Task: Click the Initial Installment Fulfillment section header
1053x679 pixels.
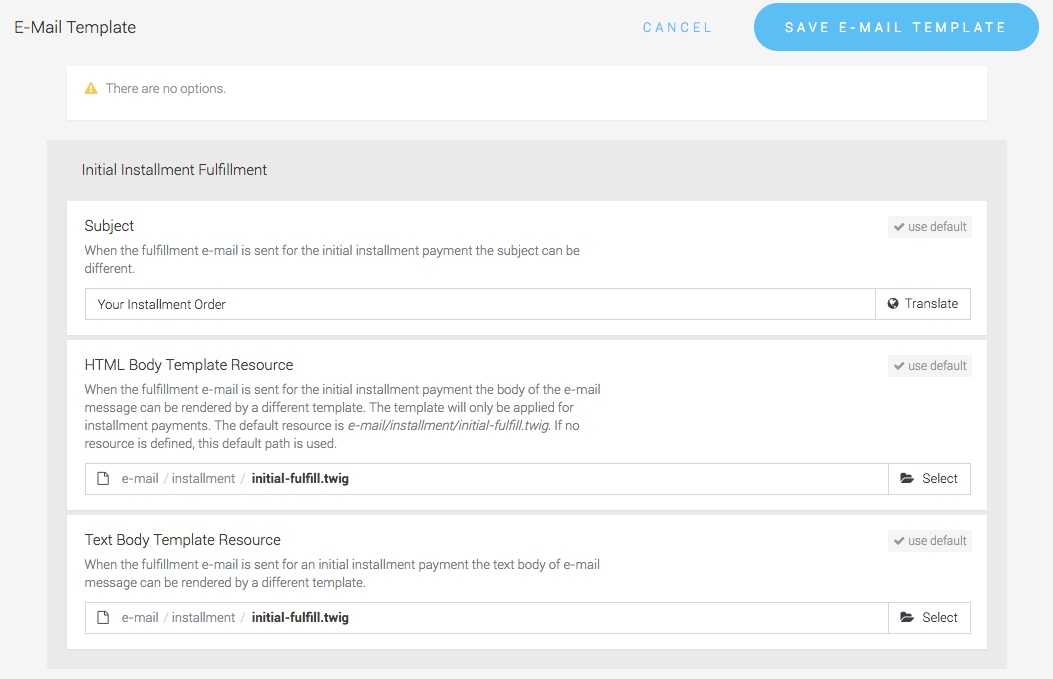Action: pos(174,170)
